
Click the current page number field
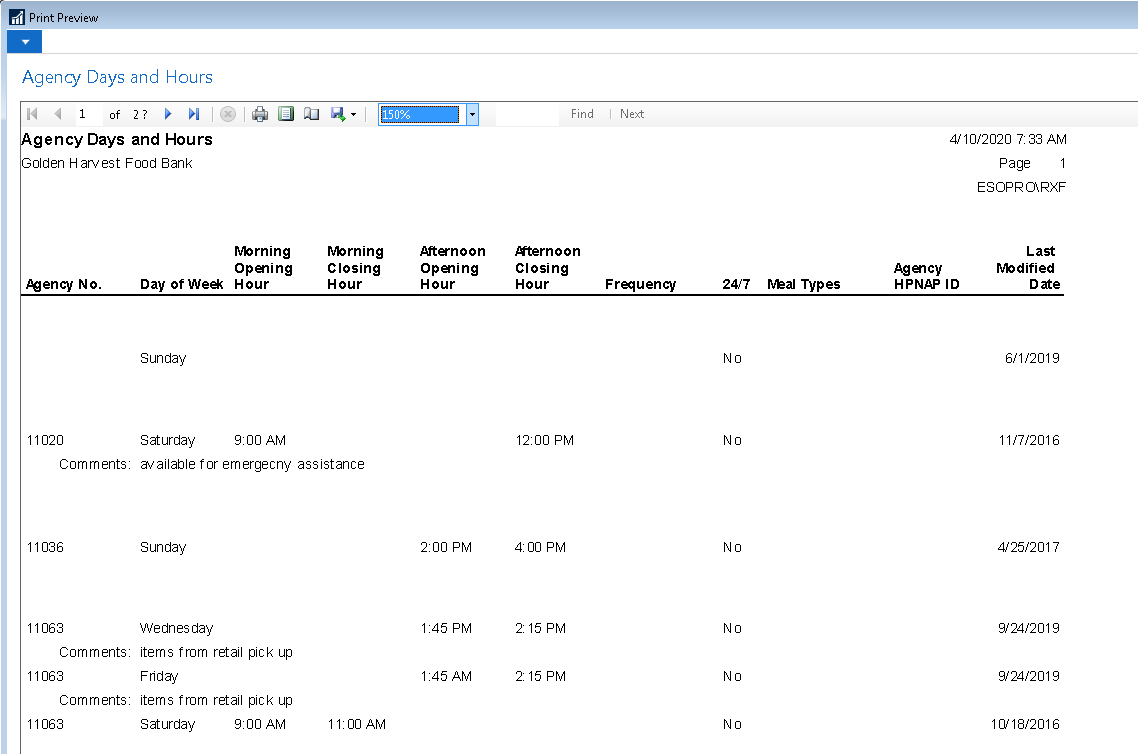(x=86, y=114)
